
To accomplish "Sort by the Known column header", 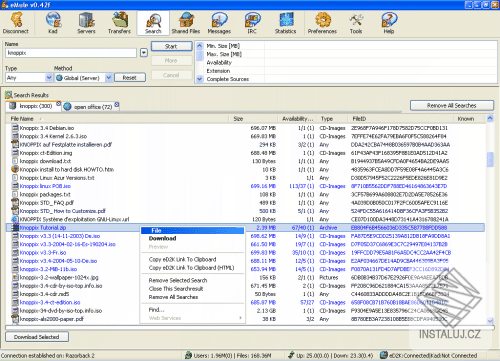I will coord(469,119).
